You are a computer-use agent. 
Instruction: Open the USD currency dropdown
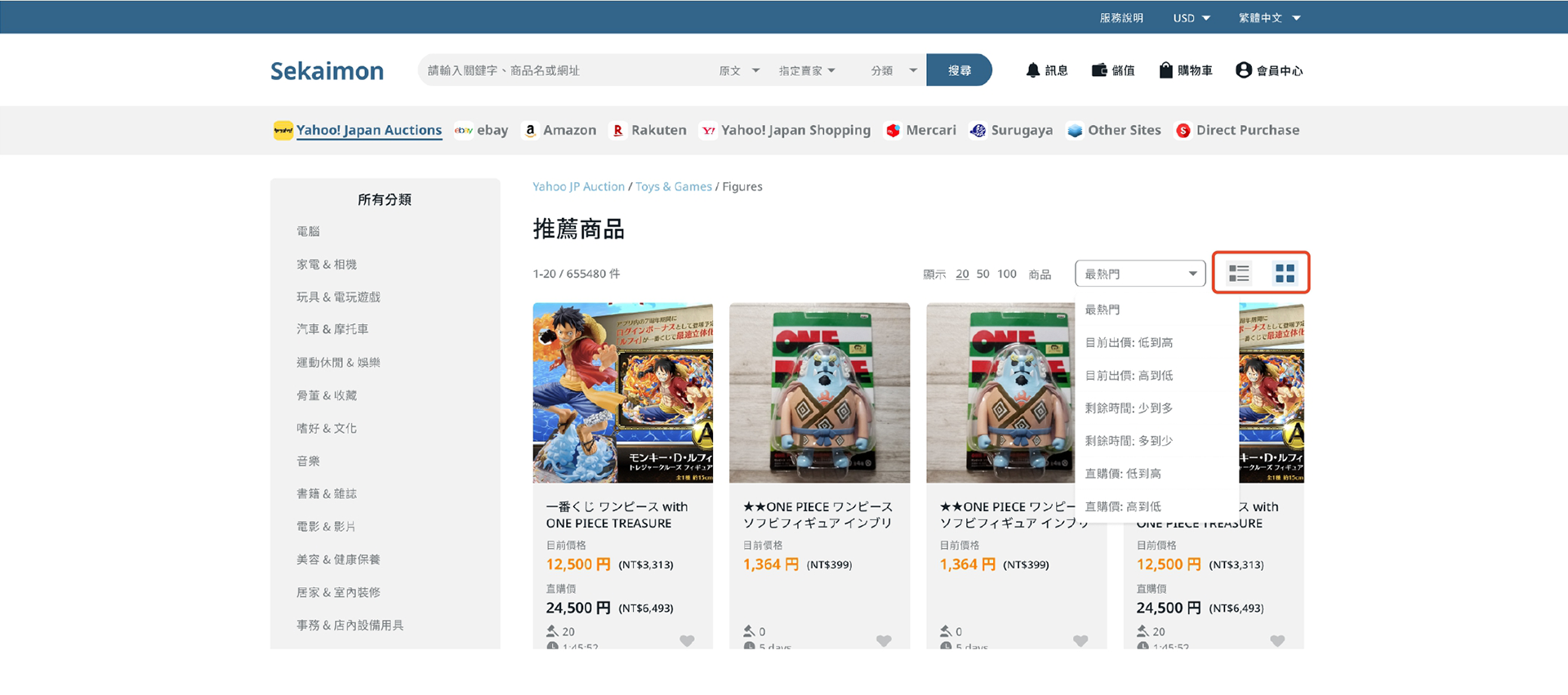tap(1192, 17)
